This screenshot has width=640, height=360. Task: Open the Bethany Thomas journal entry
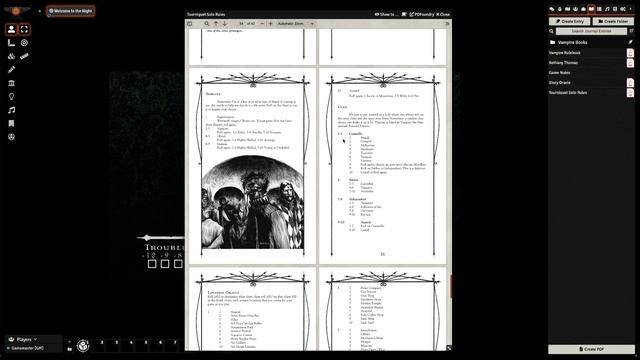pyautogui.click(x=563, y=63)
